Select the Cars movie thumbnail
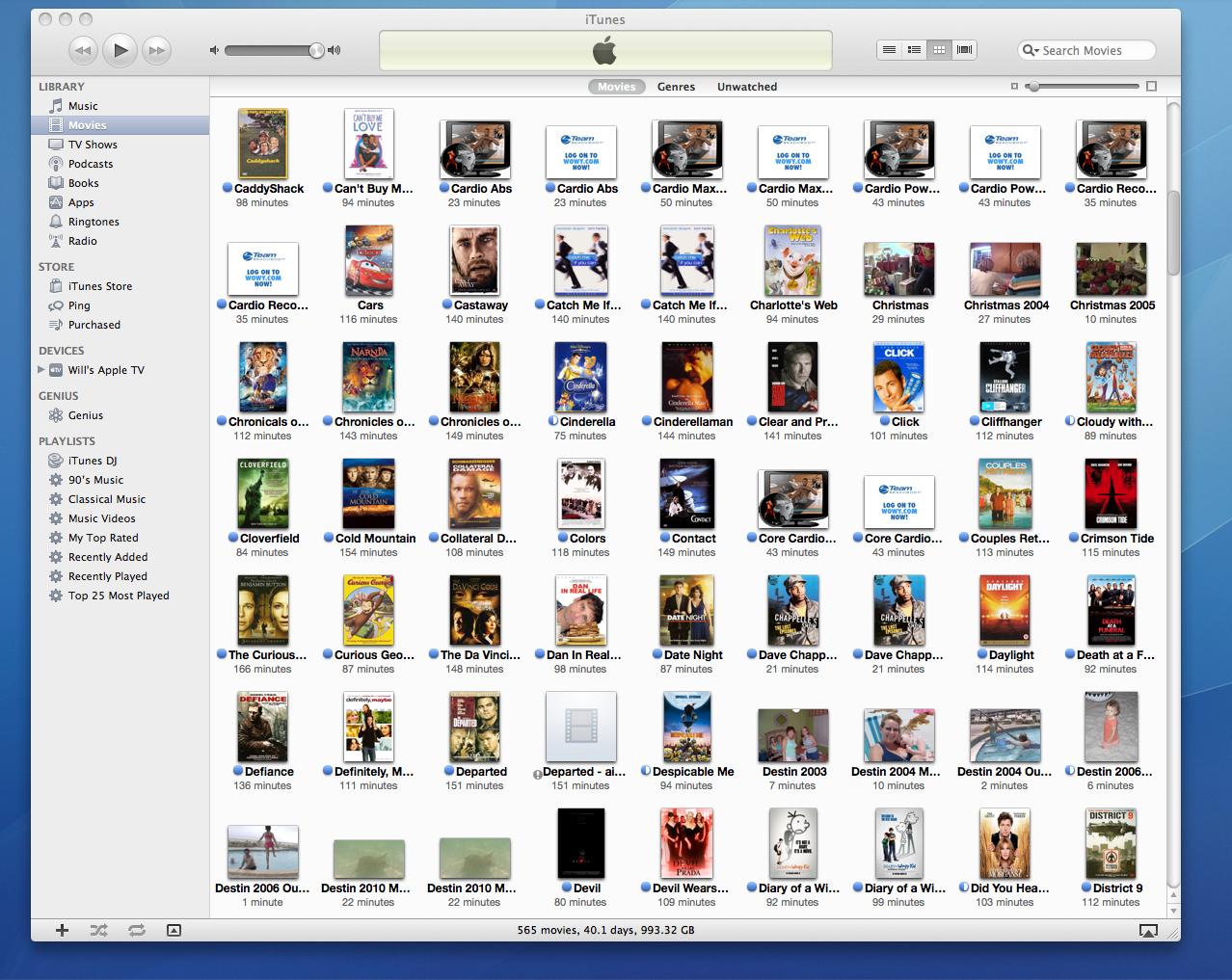1232x980 pixels. point(369,260)
